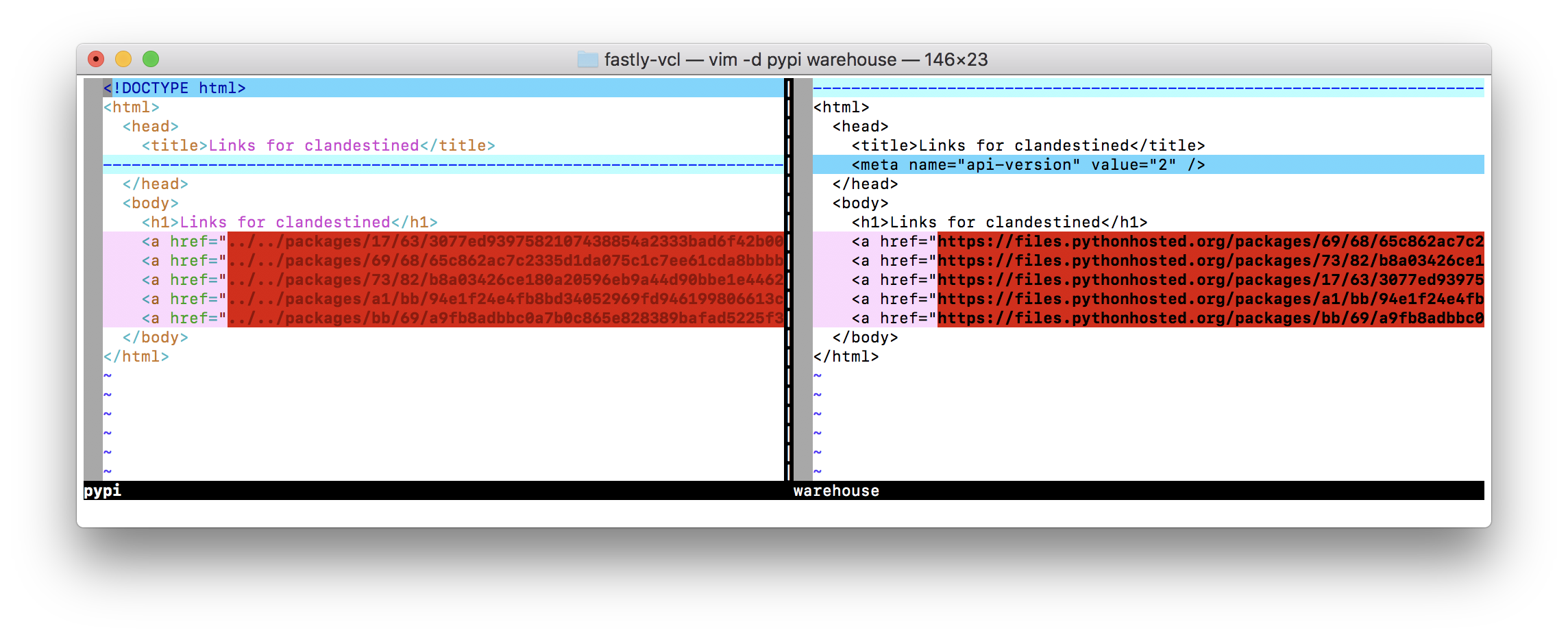Viewport: 1568px width, 637px height.
Task: Click the folder icon in the title bar
Action: [x=588, y=60]
